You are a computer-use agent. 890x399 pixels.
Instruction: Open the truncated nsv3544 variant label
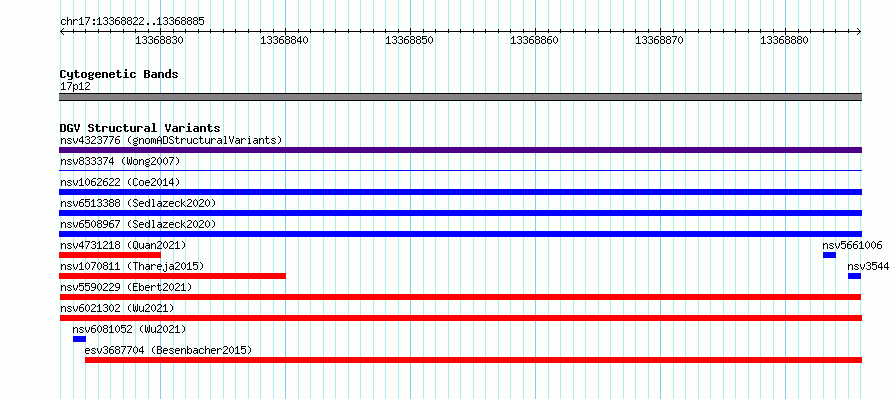coord(868,266)
